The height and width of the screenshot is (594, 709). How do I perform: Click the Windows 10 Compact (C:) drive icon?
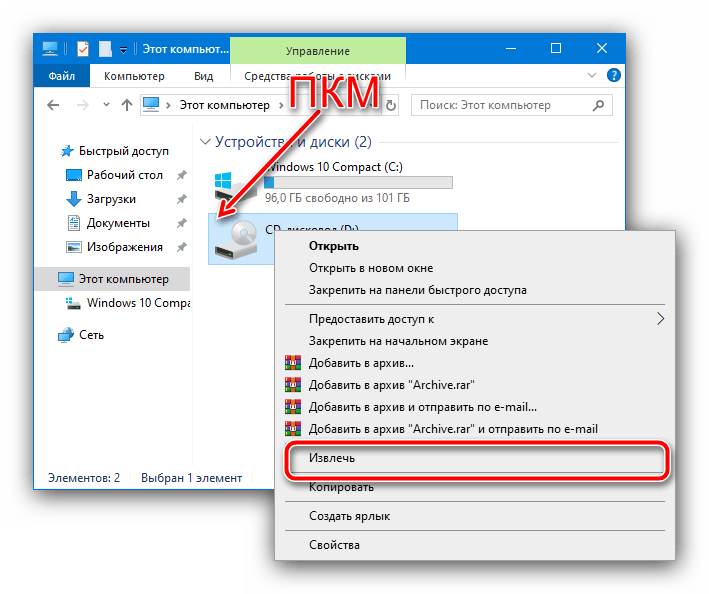click(235, 186)
